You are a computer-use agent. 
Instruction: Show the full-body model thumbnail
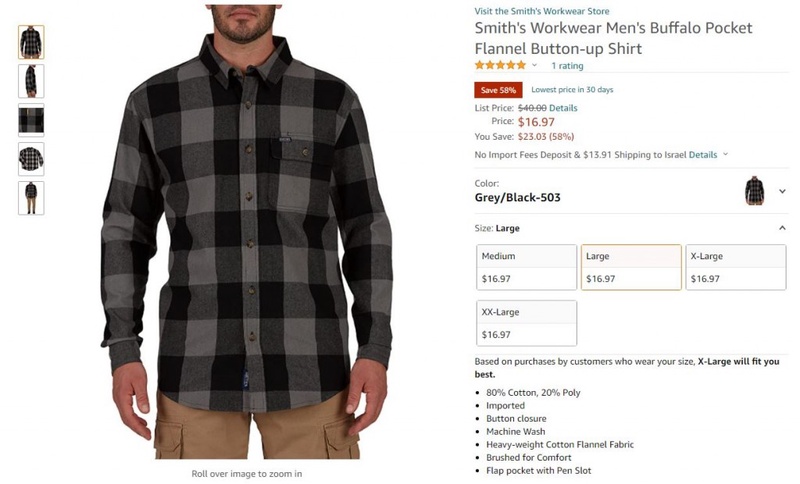coord(31,198)
